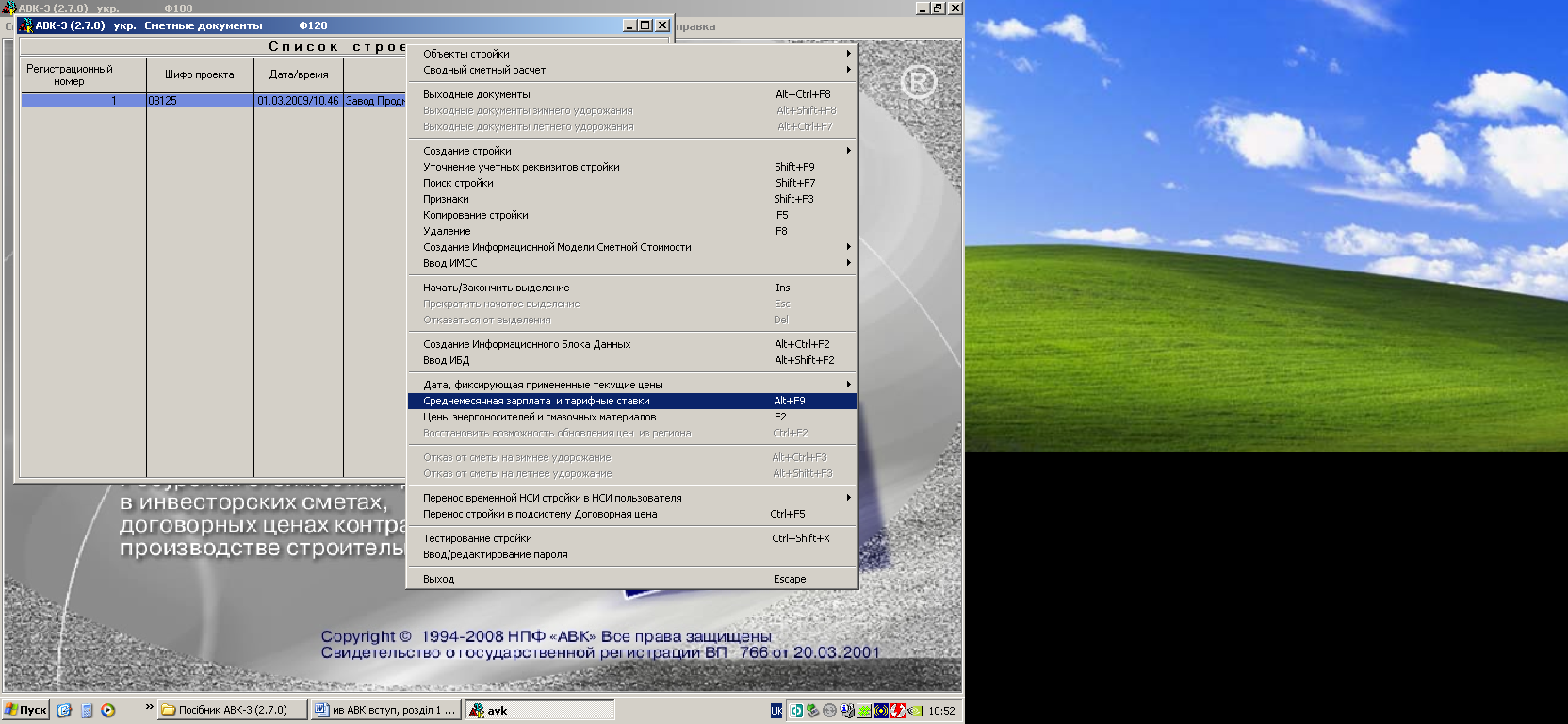The height and width of the screenshot is (724, 1568).
Task: Click the calculator-like quick launch icon
Action: coord(87,710)
